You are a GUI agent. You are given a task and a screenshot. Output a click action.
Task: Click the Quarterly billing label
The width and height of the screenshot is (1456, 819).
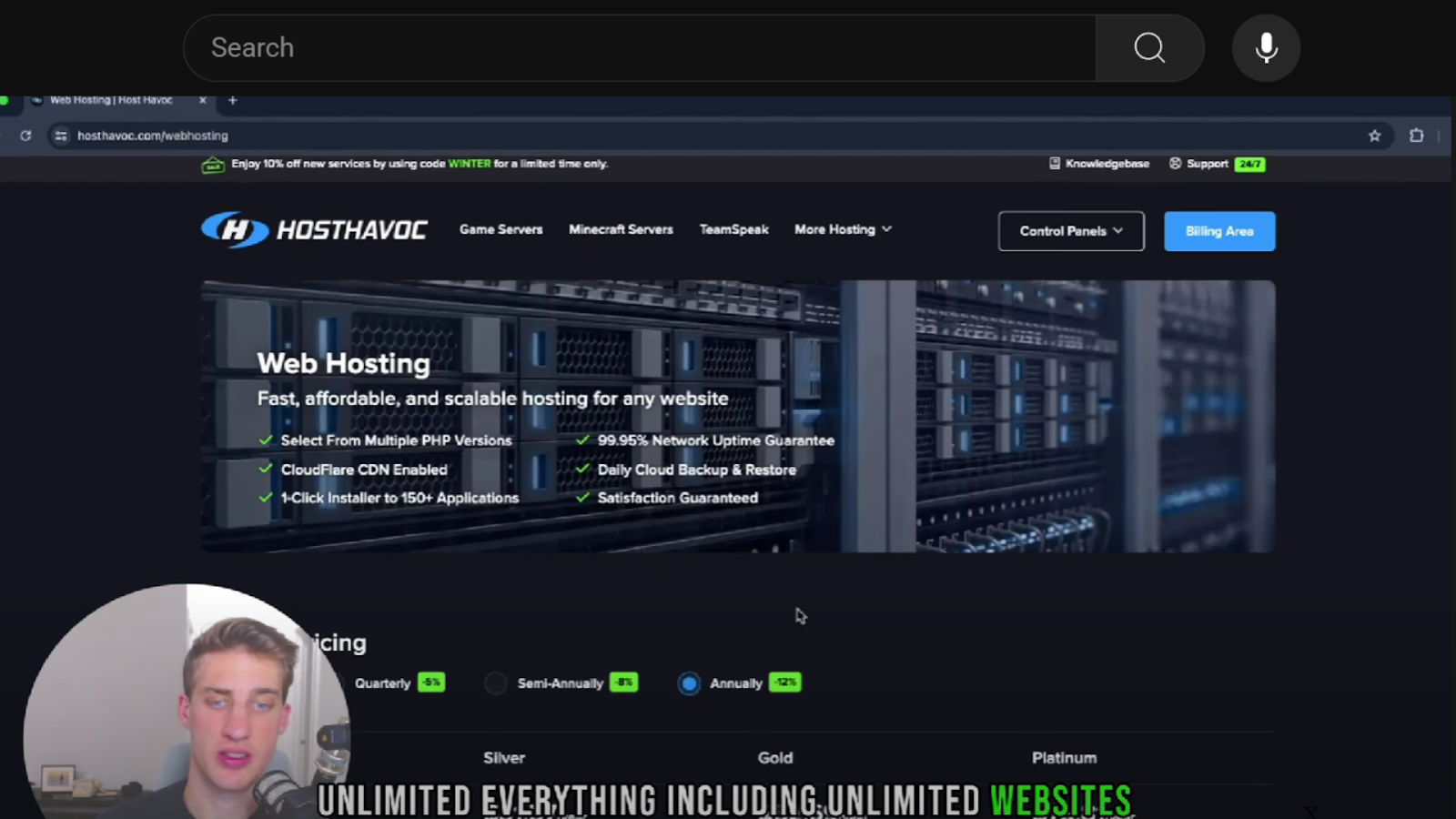tap(382, 683)
